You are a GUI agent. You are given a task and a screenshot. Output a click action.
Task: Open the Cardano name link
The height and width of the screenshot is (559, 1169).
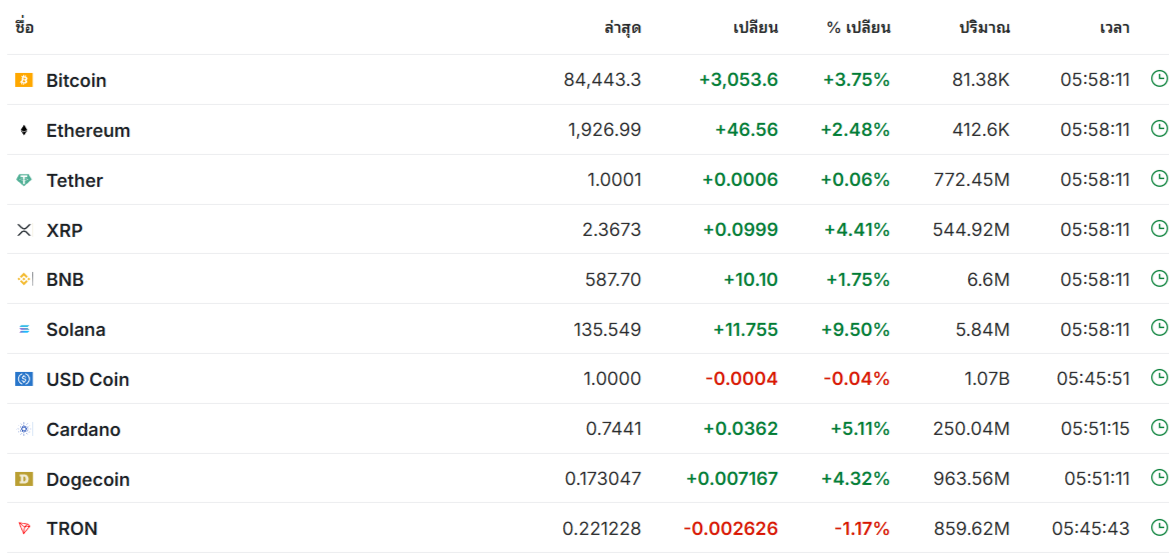click(x=84, y=429)
